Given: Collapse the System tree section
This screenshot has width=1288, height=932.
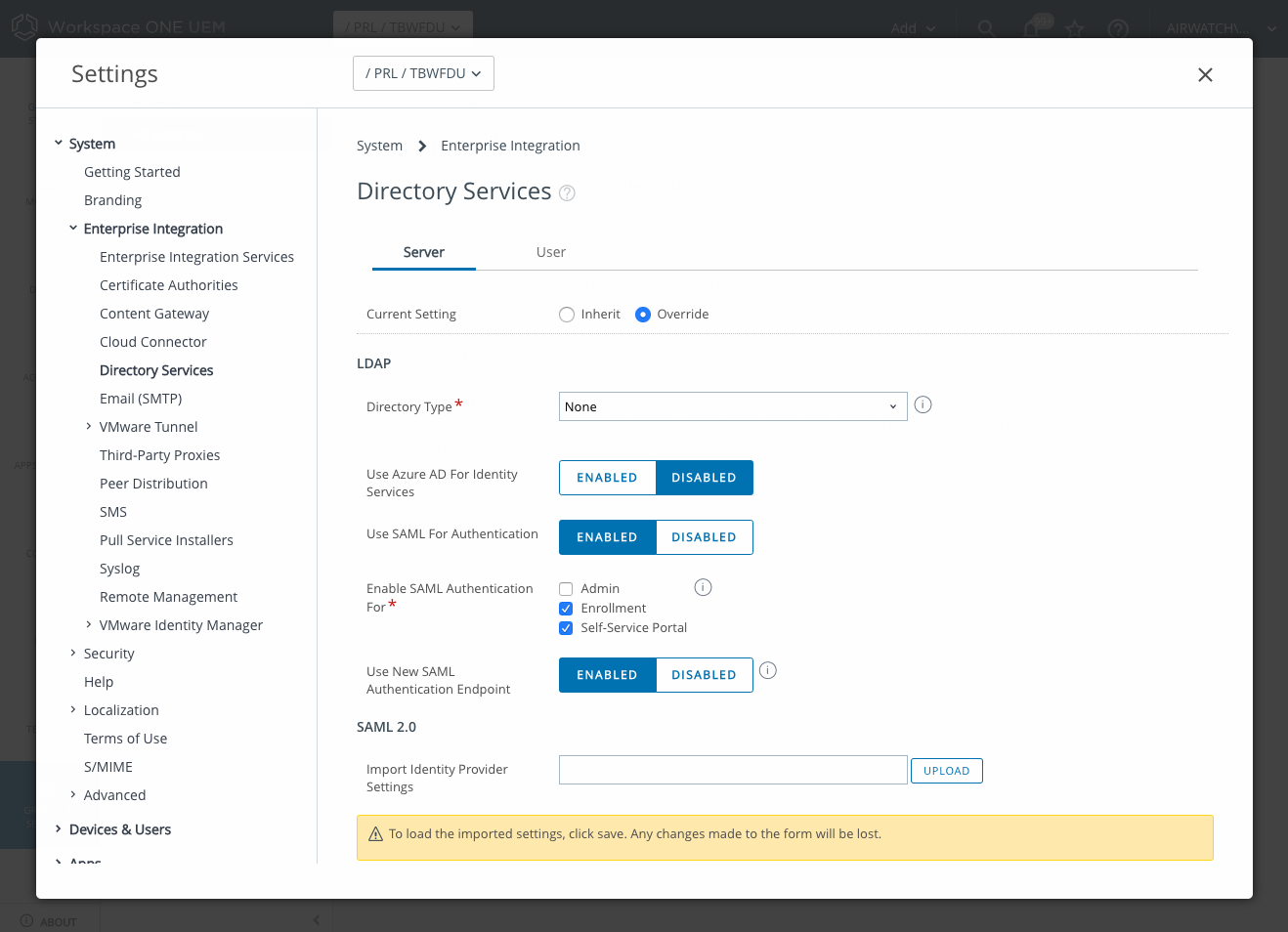Looking at the screenshot, I should click(59, 144).
